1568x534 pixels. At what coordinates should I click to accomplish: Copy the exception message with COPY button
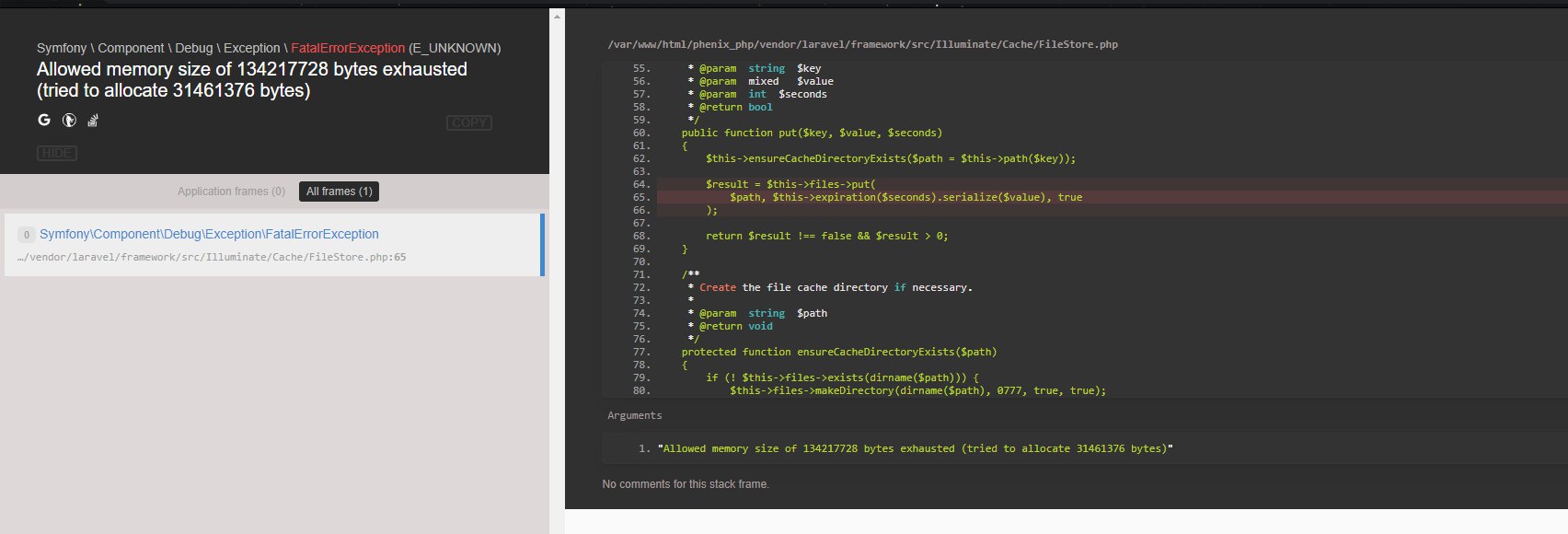(x=469, y=122)
